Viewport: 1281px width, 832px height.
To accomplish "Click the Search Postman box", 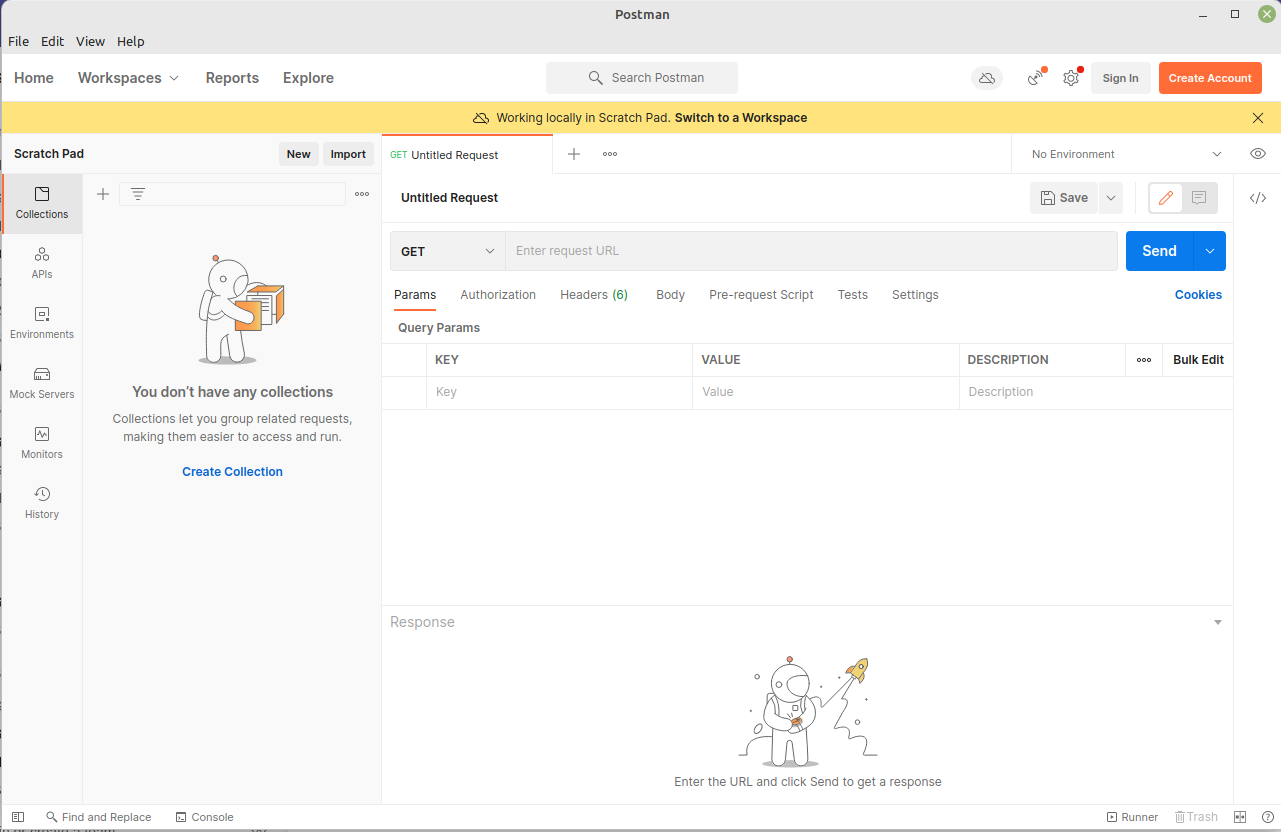I will point(642,78).
